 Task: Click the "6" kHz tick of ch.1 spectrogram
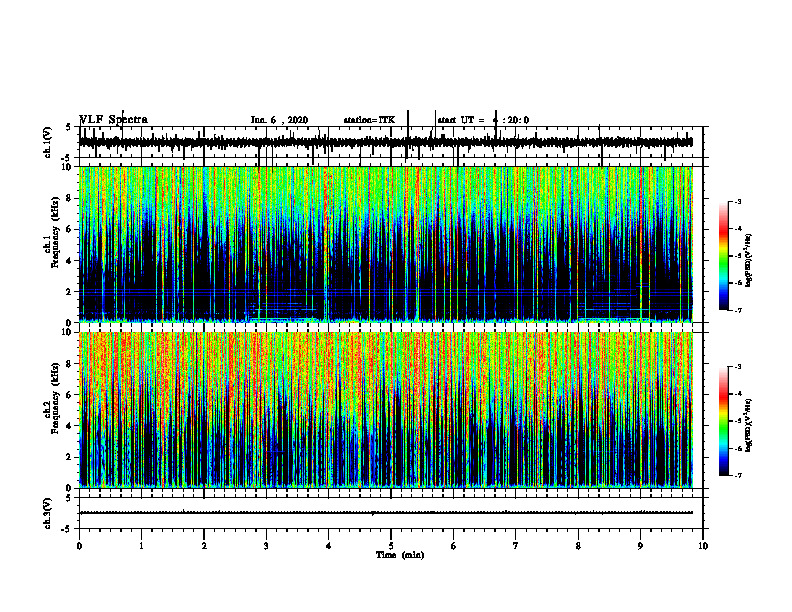click(x=70, y=230)
